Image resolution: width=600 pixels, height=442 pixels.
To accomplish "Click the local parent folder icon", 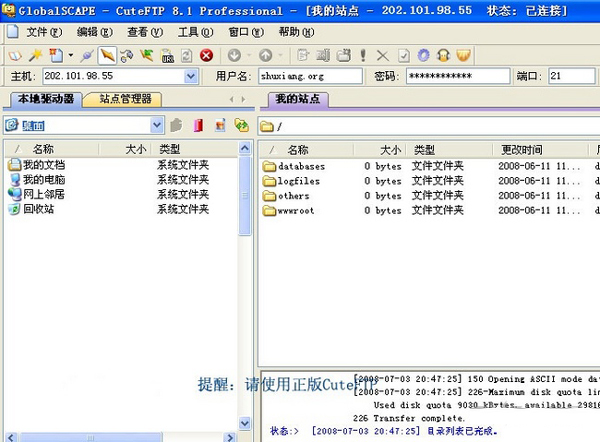I will point(176,125).
